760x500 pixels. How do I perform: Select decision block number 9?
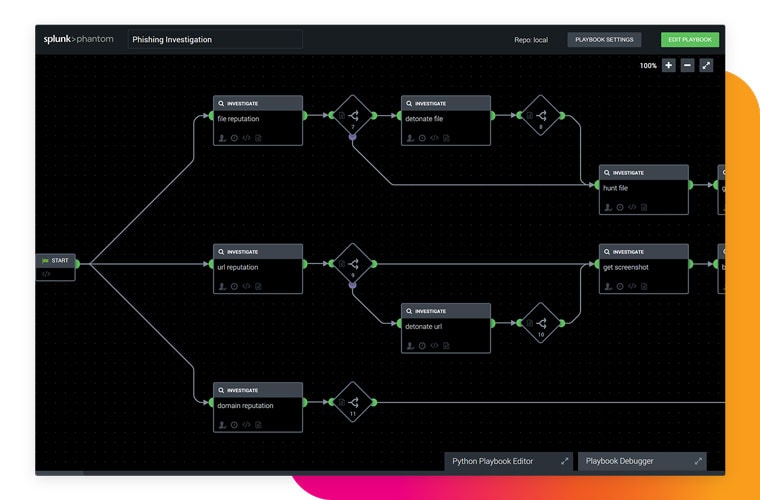353,264
